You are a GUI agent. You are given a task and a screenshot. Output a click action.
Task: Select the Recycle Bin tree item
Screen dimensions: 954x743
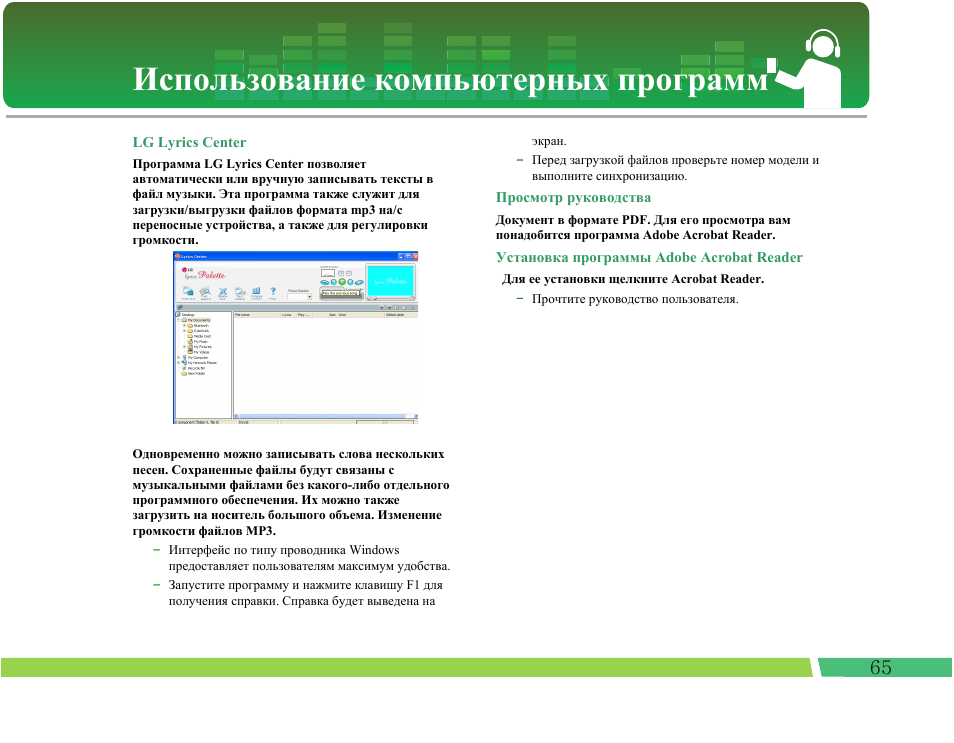click(x=196, y=368)
